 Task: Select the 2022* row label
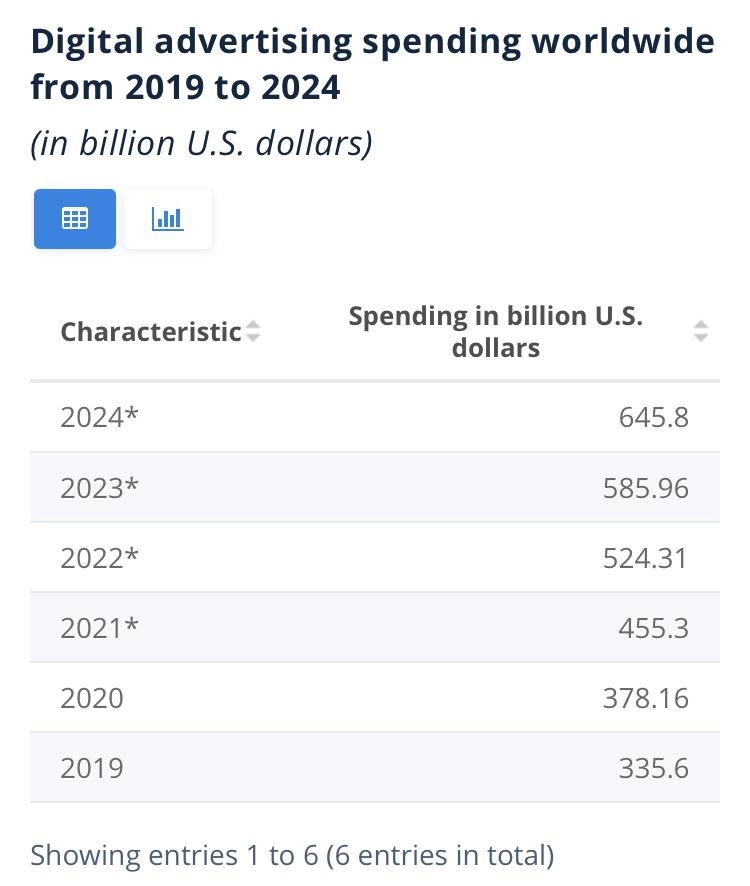click(99, 558)
